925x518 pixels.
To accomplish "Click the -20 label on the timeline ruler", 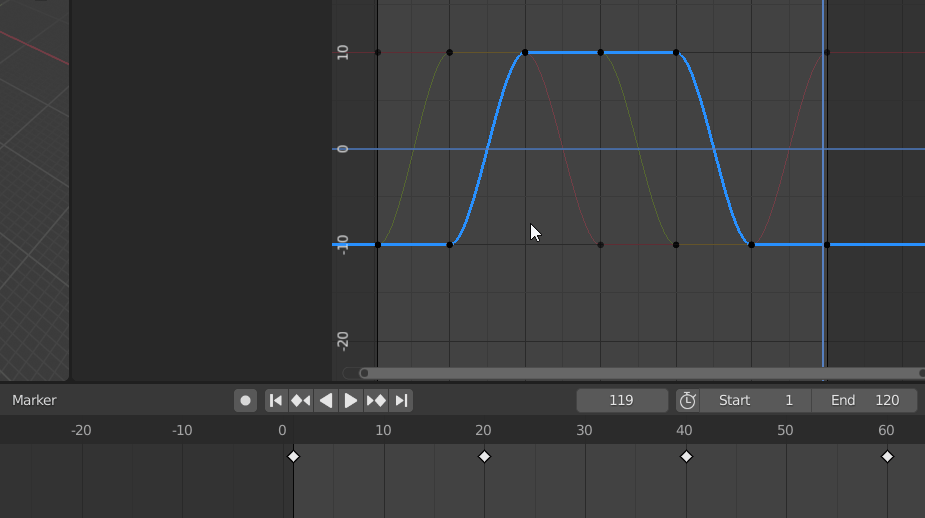I will click(81, 431).
